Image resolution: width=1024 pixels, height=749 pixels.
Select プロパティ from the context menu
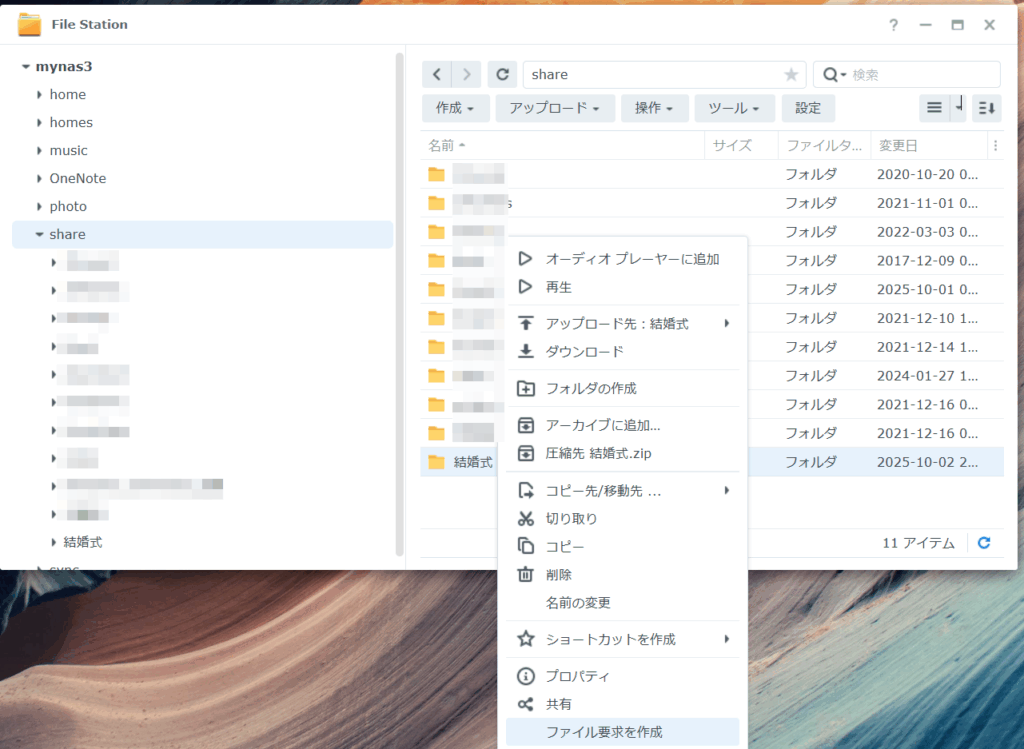pyautogui.click(x=577, y=676)
